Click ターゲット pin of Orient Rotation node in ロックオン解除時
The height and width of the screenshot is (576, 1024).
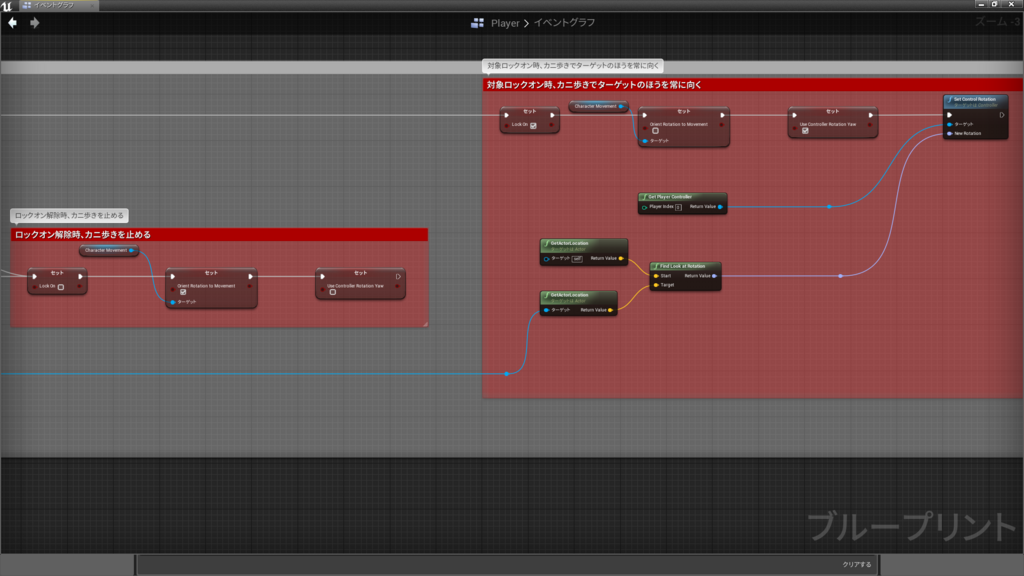tap(172, 302)
